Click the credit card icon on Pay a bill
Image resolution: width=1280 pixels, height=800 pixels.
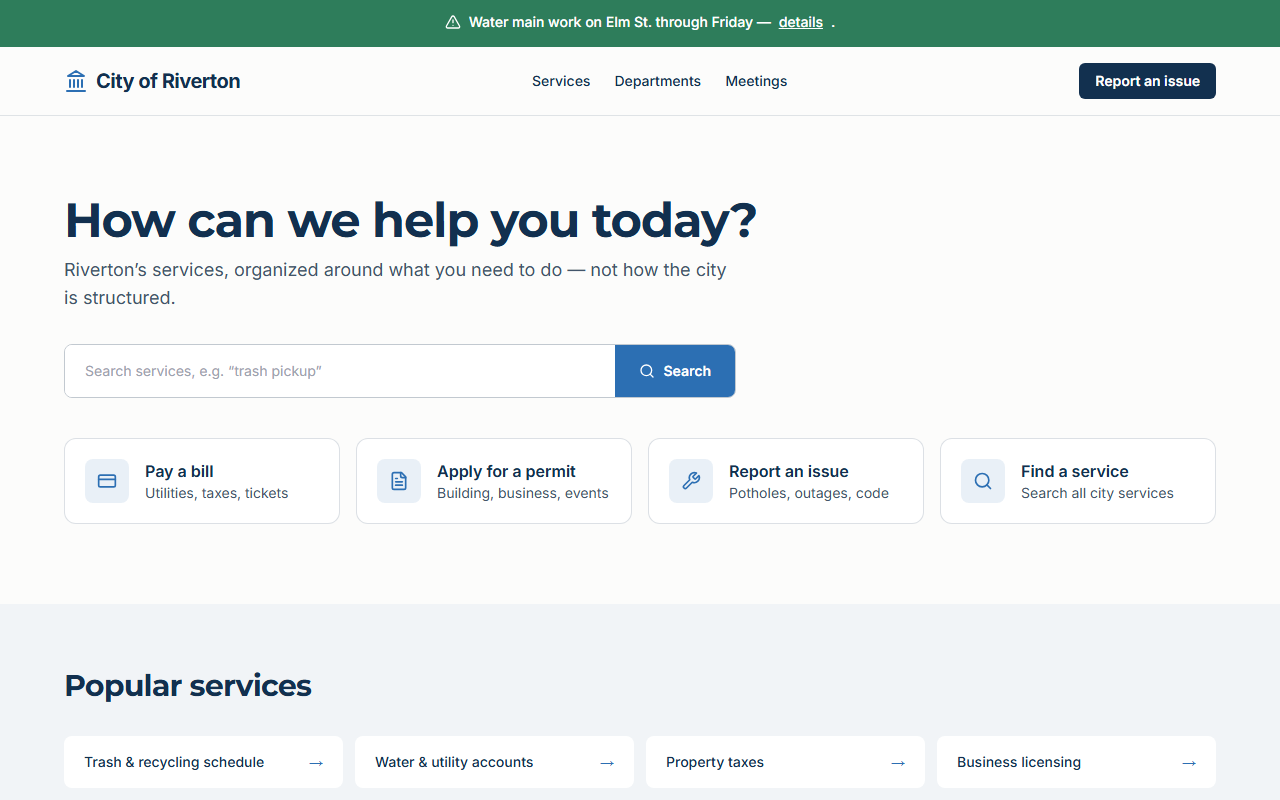pyautogui.click(x=107, y=481)
